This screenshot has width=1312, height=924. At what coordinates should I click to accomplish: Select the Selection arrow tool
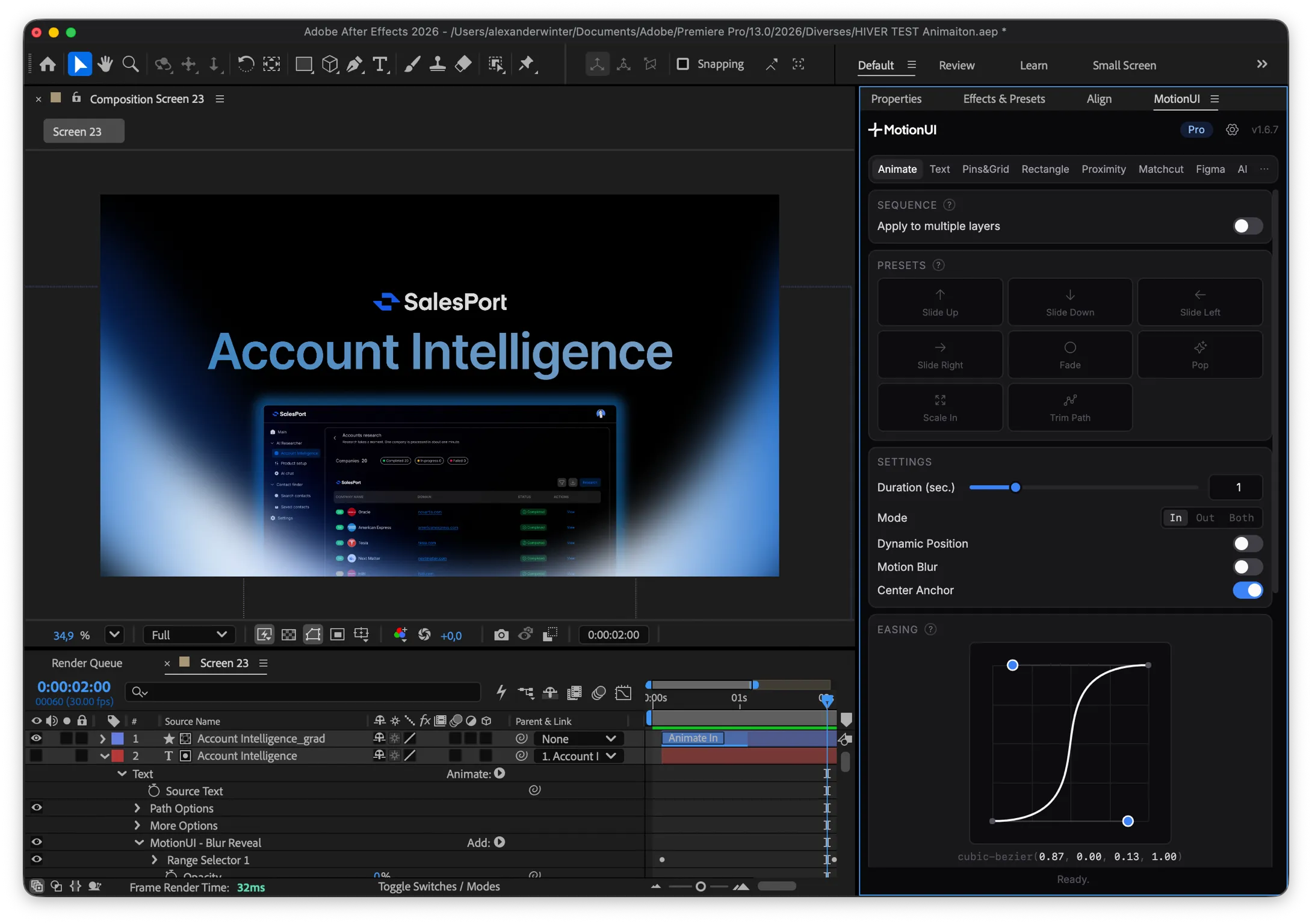(x=79, y=64)
